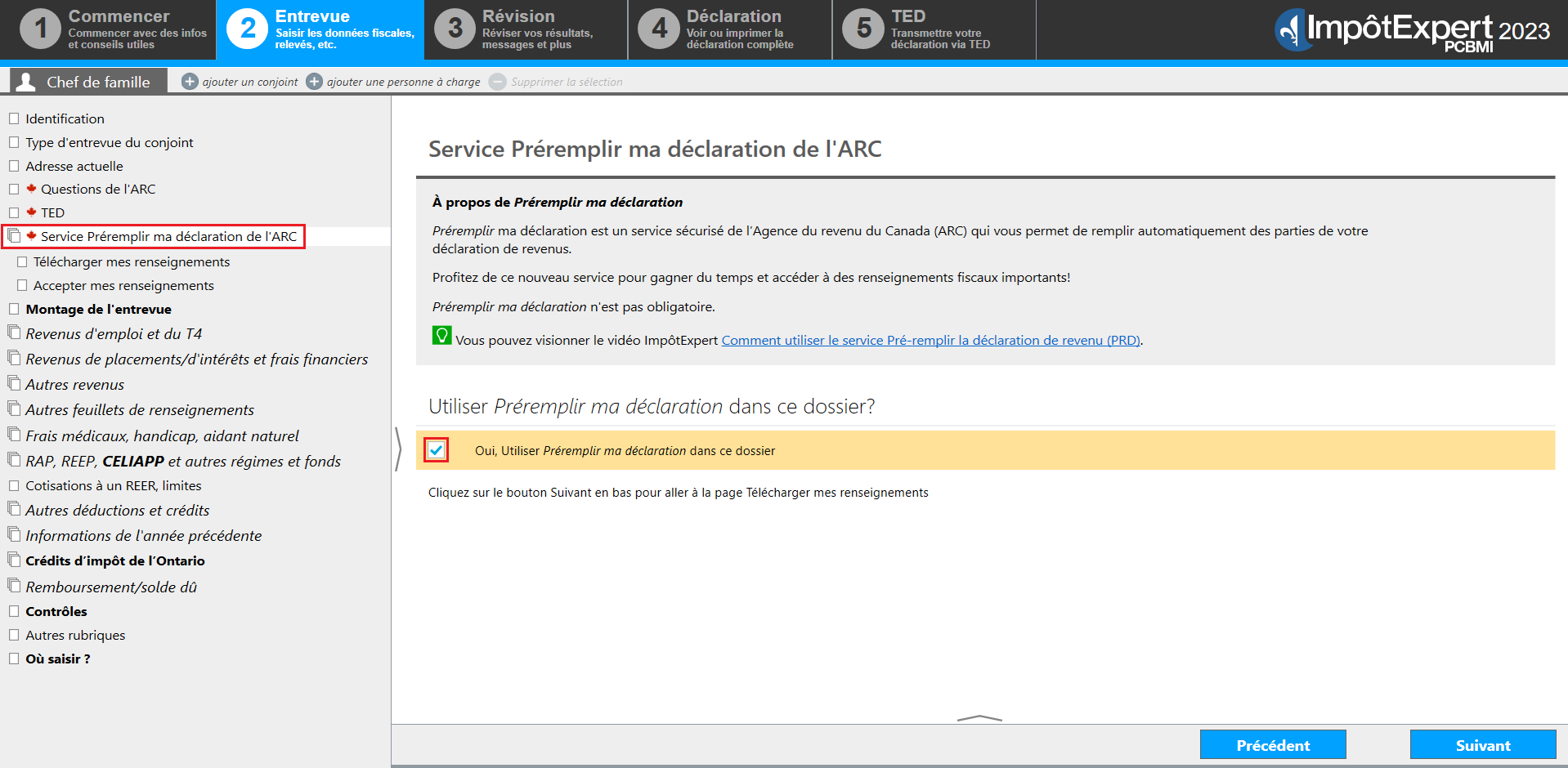
Task: Open step 2 Entrevue tab
Action: coord(320,29)
